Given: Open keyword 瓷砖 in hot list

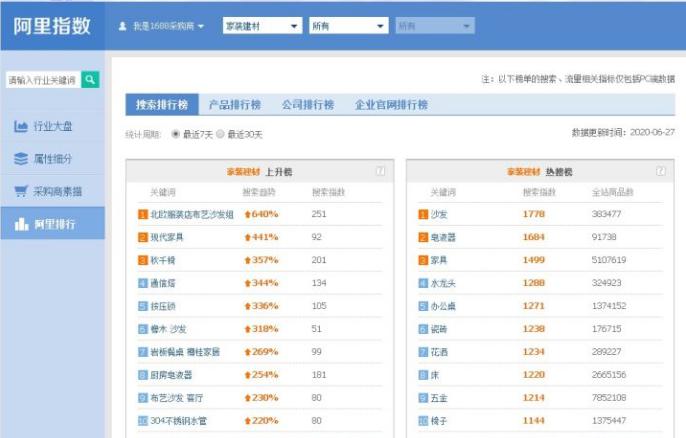Looking at the screenshot, I should click(x=439, y=329).
